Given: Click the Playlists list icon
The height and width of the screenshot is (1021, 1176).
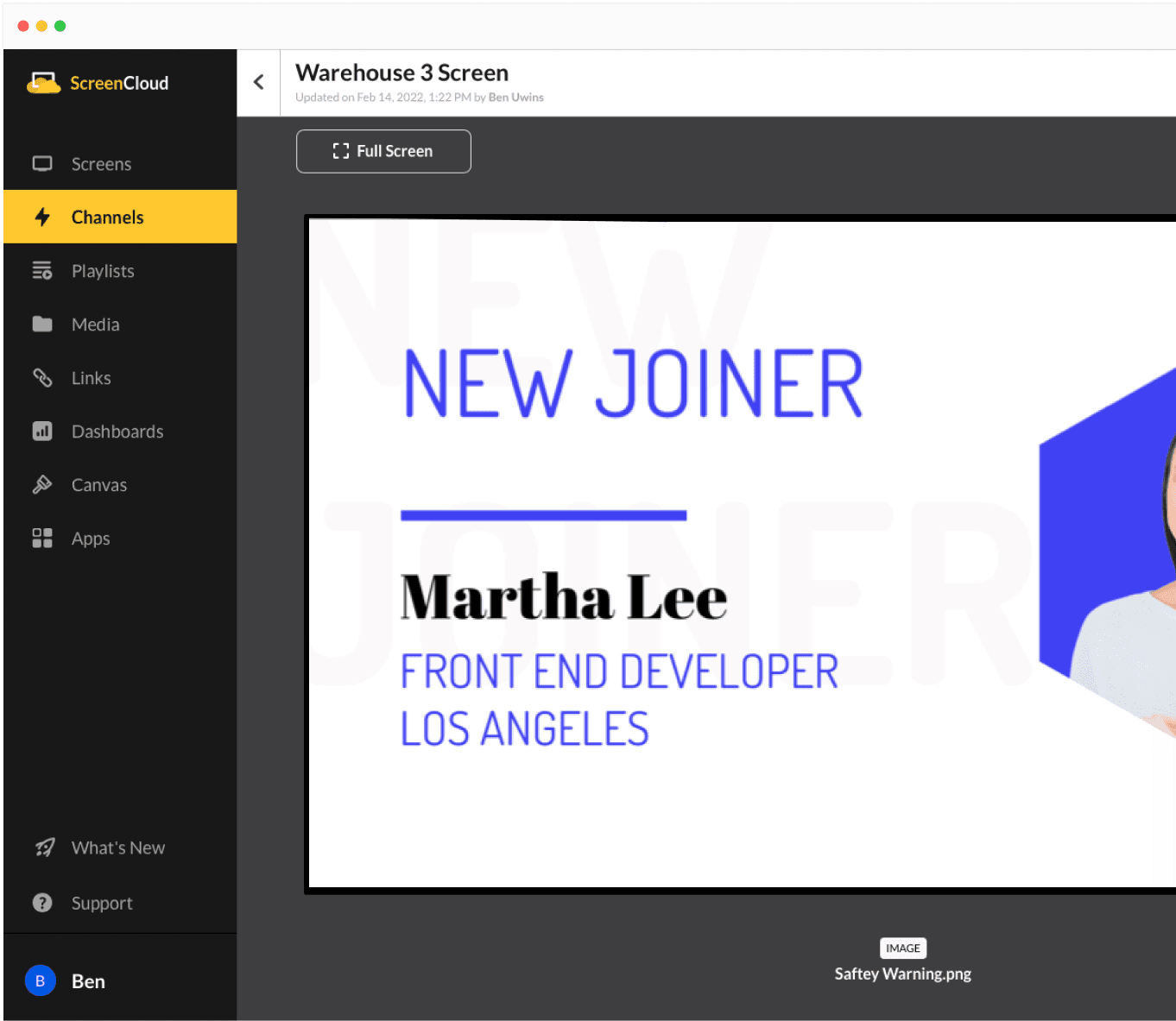Looking at the screenshot, I should coord(42,270).
